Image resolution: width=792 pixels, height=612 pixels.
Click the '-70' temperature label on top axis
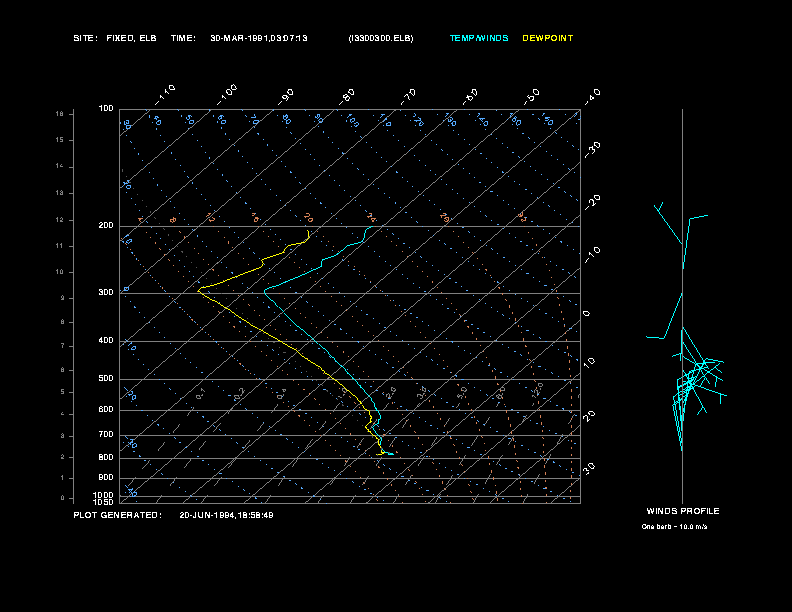408,97
